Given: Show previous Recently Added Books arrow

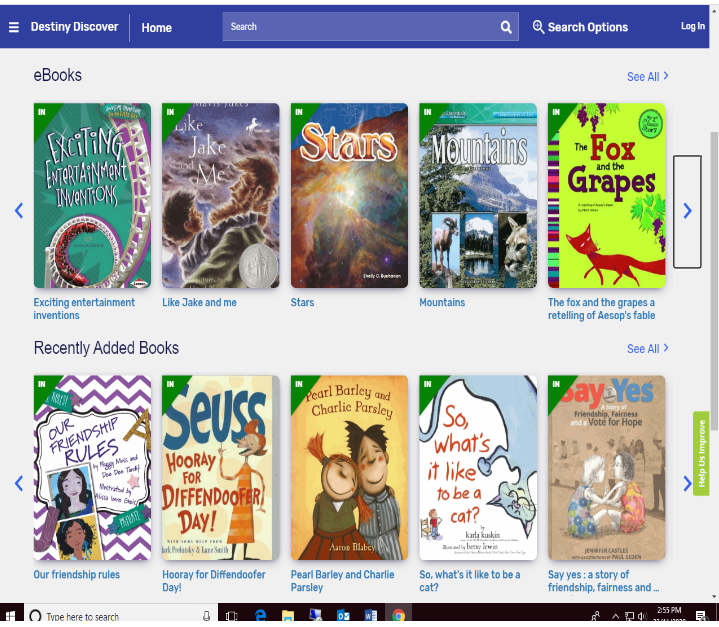Looking at the screenshot, I should point(19,483).
